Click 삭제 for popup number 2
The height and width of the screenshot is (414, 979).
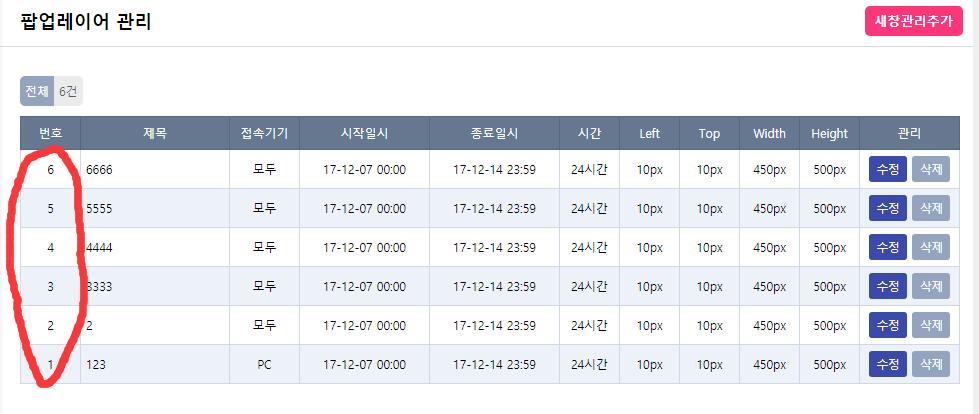(x=930, y=325)
